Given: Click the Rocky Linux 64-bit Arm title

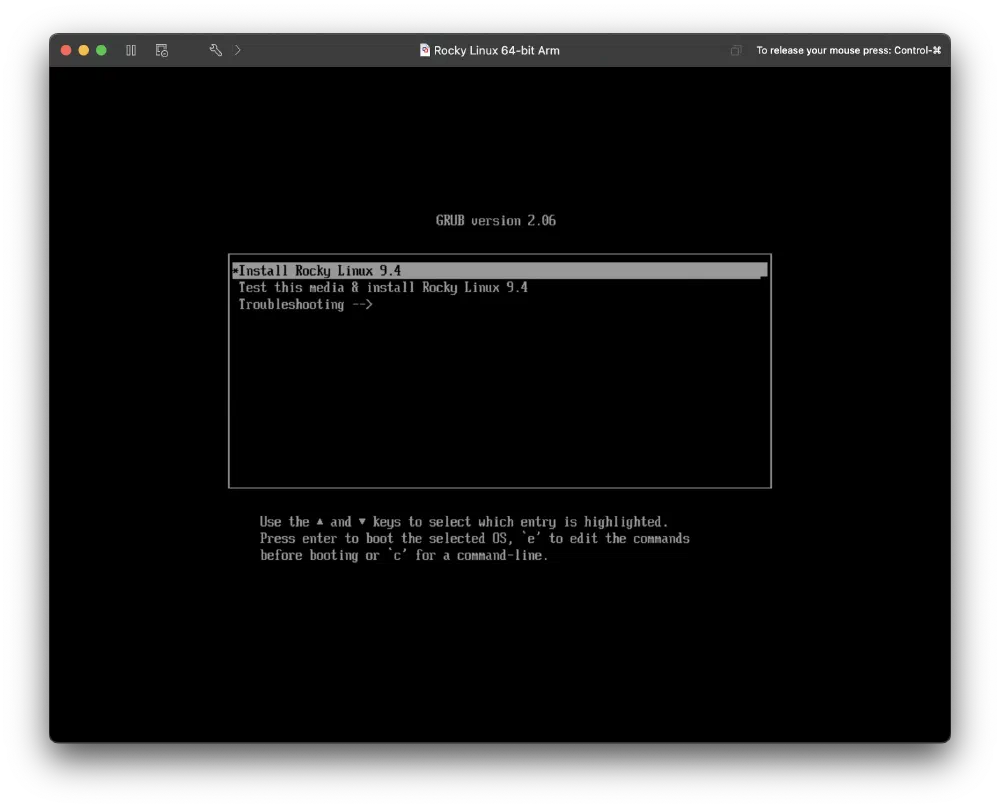Looking at the screenshot, I should click(497, 50).
